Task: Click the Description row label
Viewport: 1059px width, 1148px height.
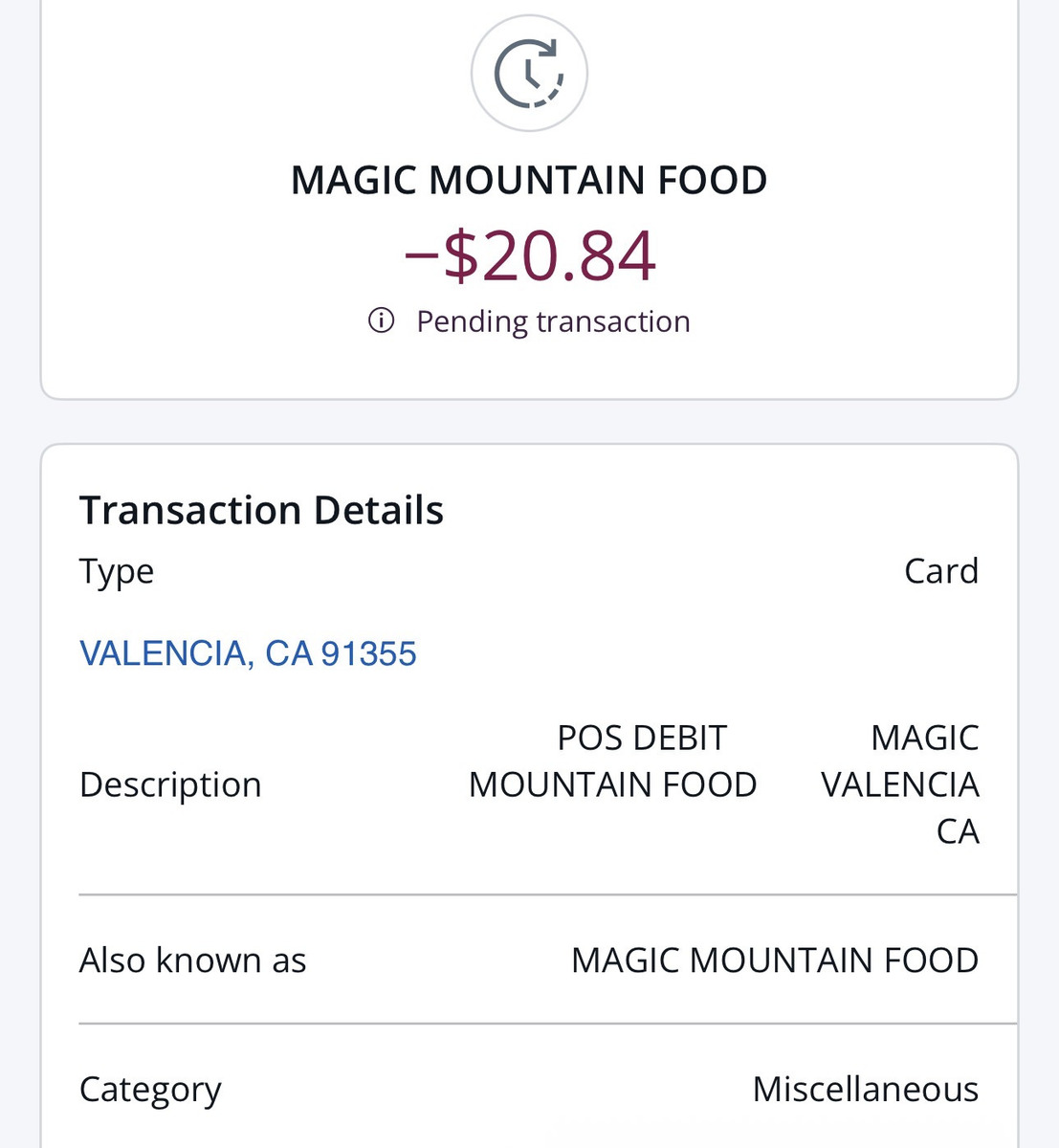Action: tap(170, 784)
